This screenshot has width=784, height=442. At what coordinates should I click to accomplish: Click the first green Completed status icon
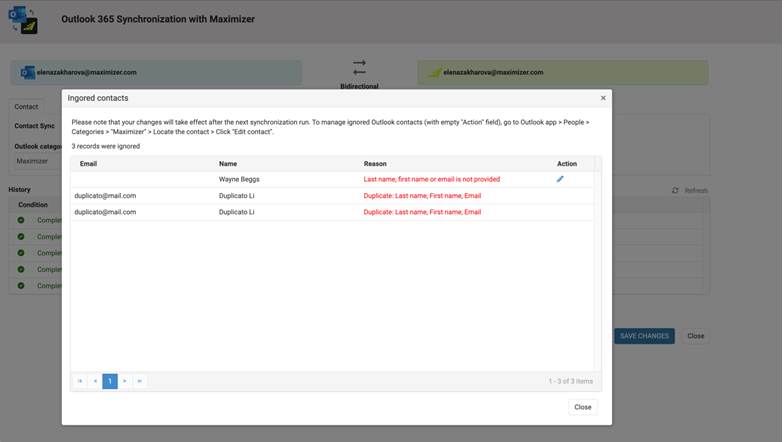click(x=21, y=220)
